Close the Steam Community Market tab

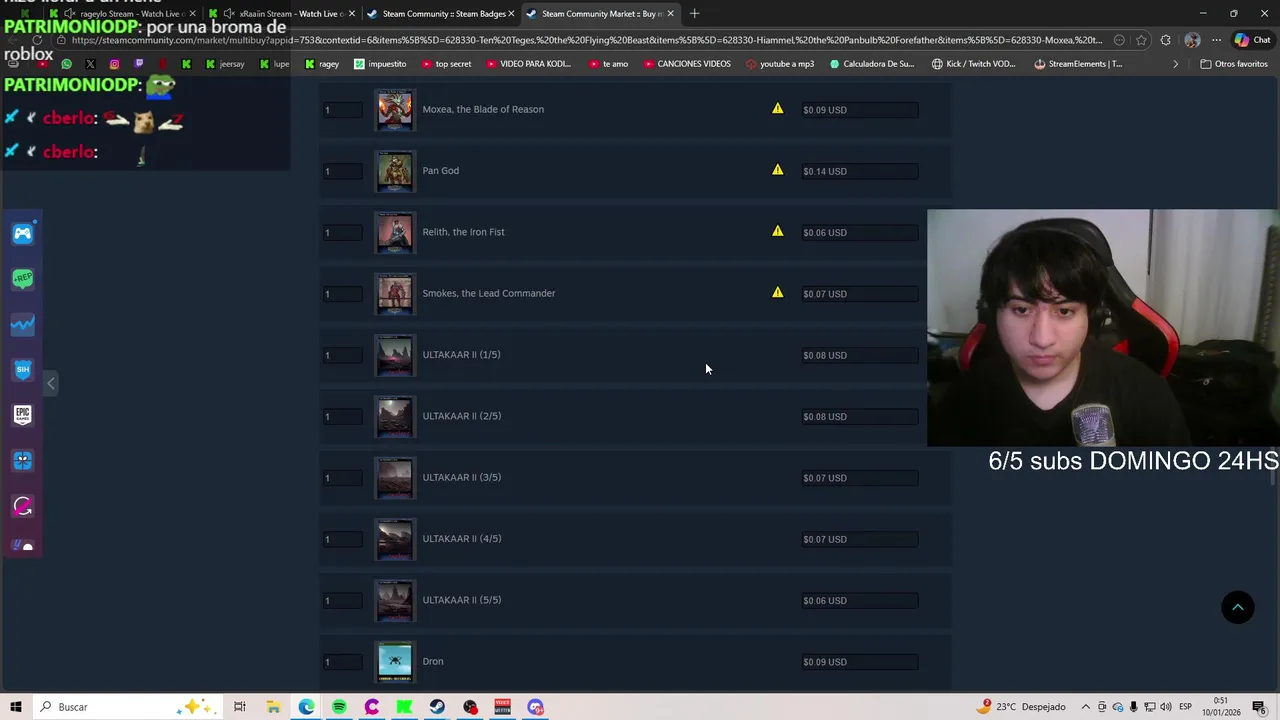(x=670, y=13)
